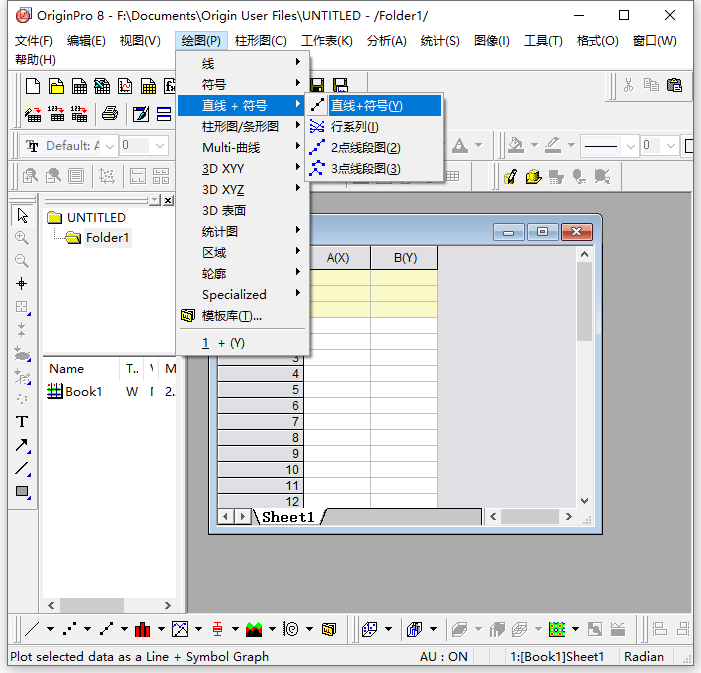Click the A(X) column header
Image resolution: width=701 pixels, height=673 pixels.
tap(338, 258)
